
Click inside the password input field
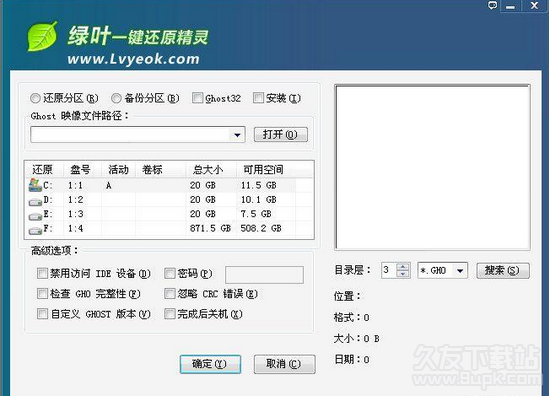pyautogui.click(x=264, y=275)
